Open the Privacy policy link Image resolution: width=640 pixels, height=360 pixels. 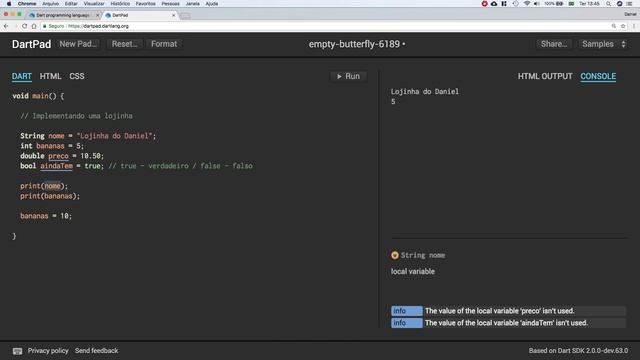point(48,351)
